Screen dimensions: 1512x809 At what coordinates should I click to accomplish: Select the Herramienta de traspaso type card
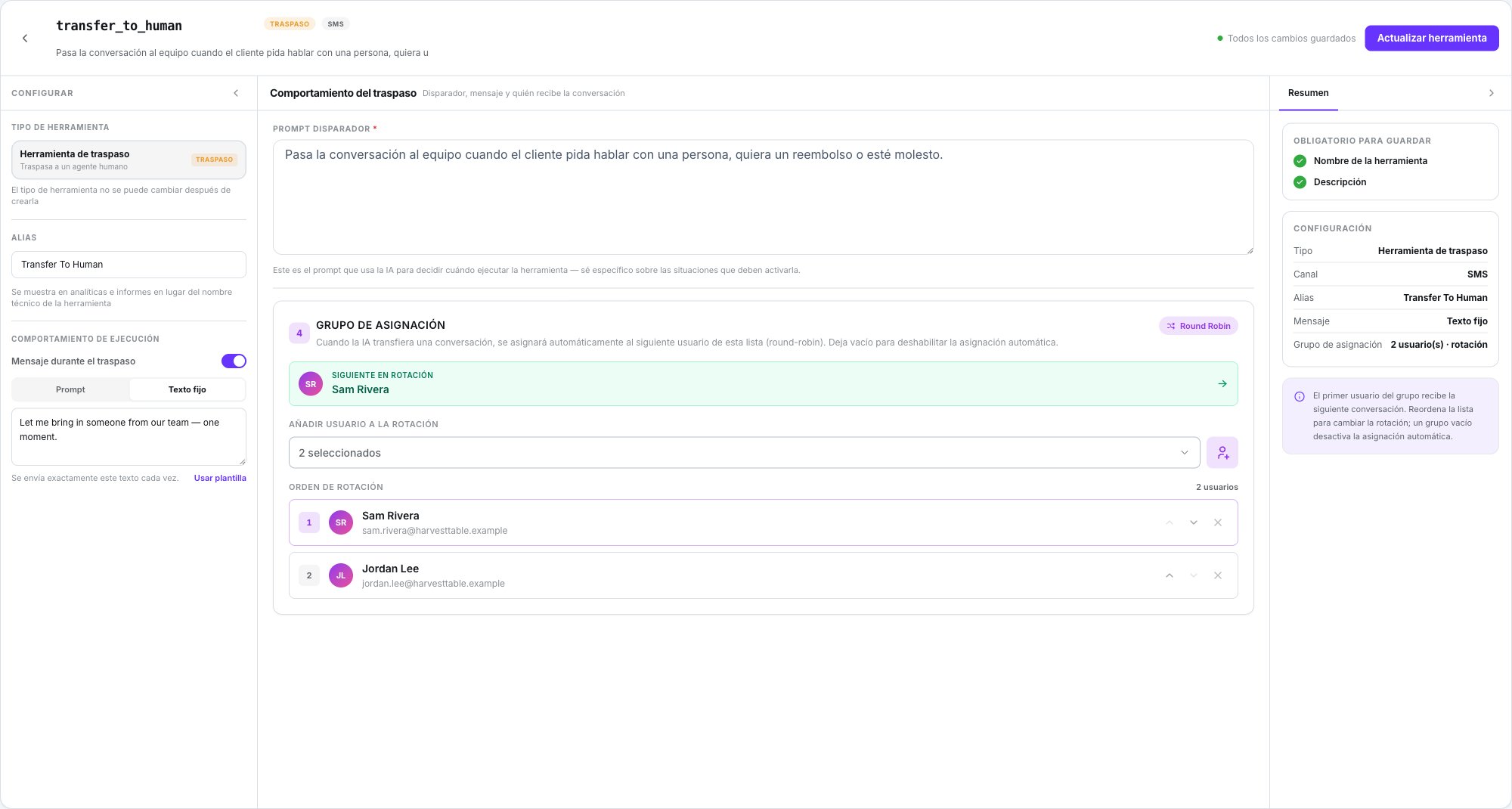click(129, 160)
